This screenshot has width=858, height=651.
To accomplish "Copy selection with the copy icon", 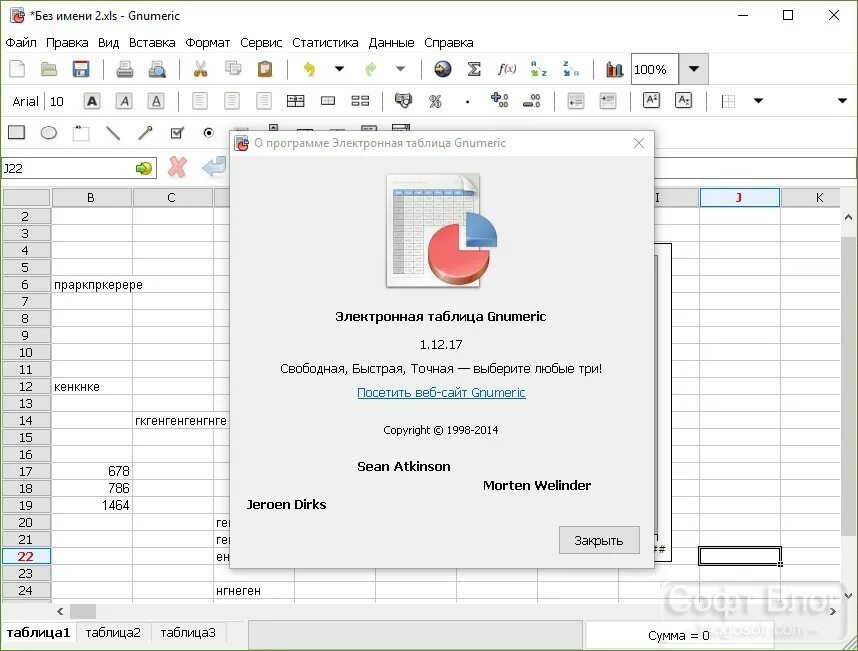I will (233, 68).
